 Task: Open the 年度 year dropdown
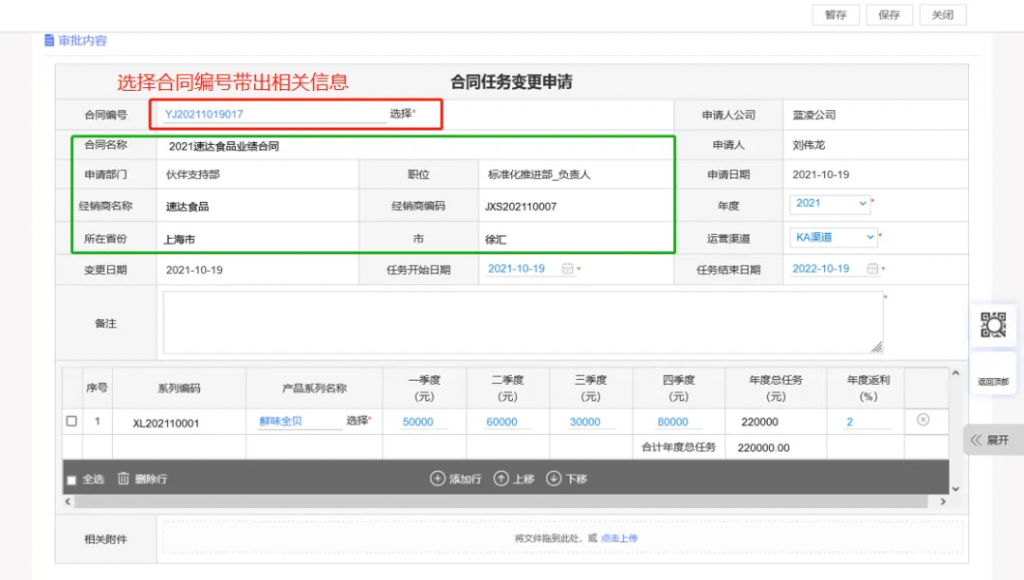tap(832, 203)
